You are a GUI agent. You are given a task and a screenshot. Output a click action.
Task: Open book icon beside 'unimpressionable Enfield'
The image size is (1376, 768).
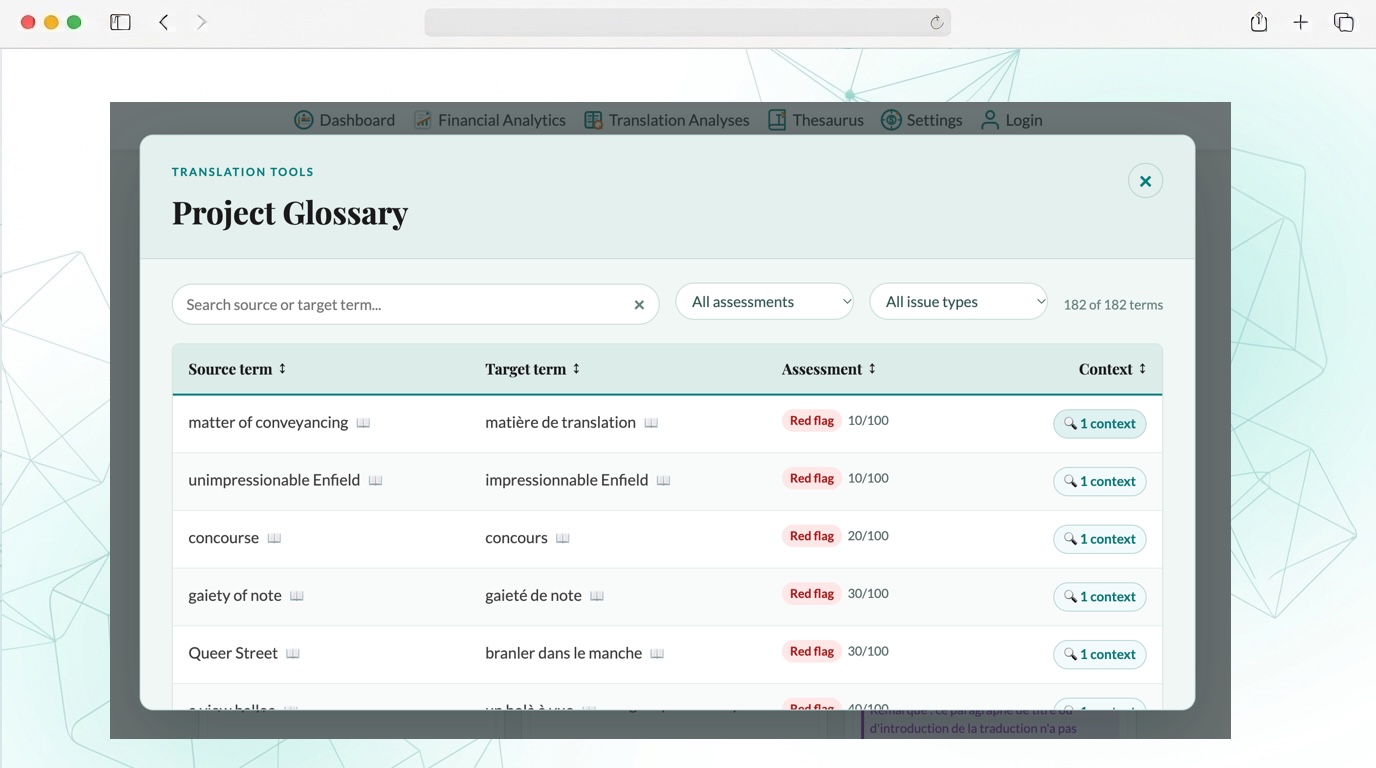pyautogui.click(x=375, y=481)
